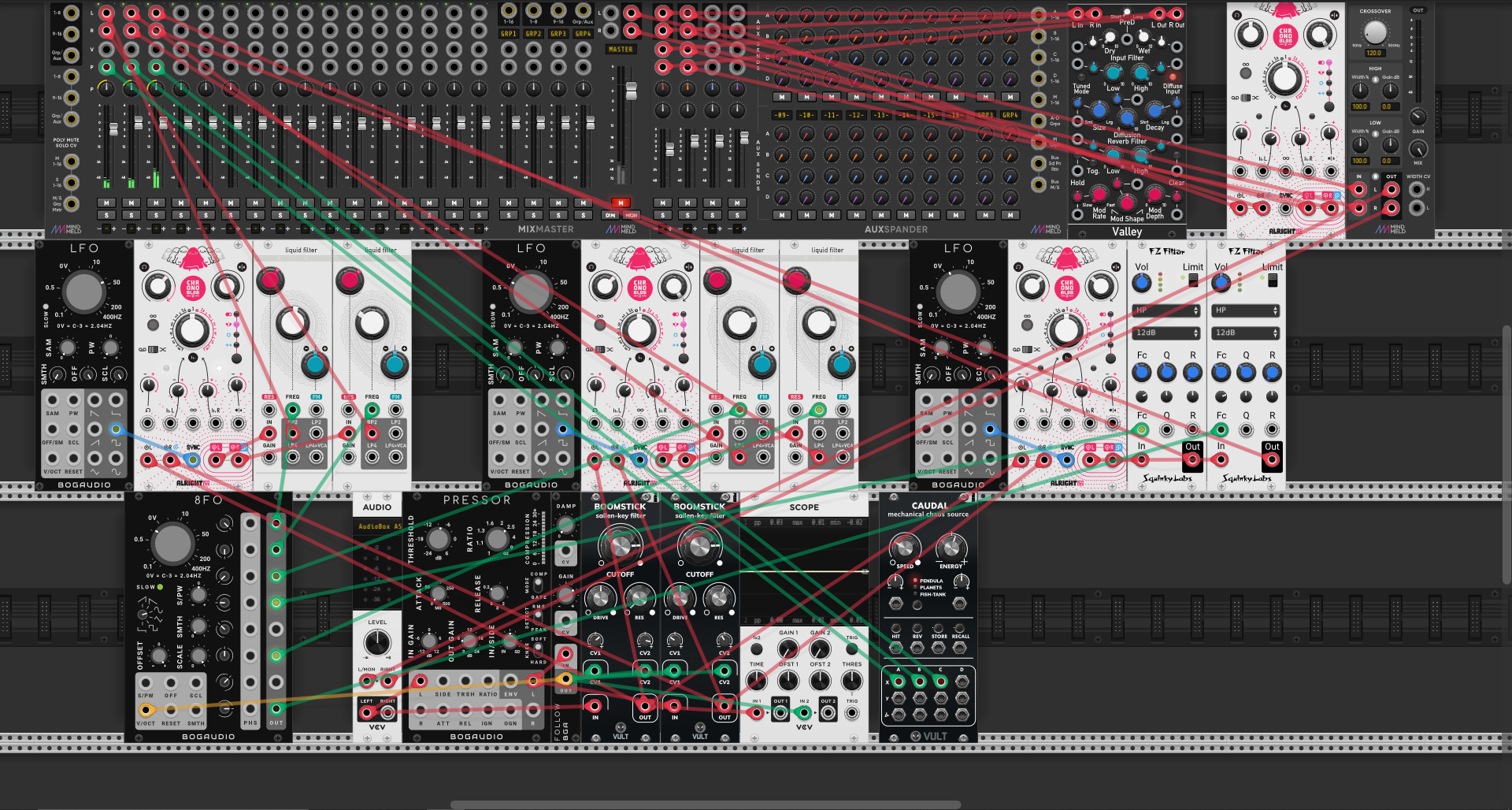This screenshot has height=810, width=1512.
Task: Click the Boomstick left module CUTOFF knob
Action: [620, 545]
